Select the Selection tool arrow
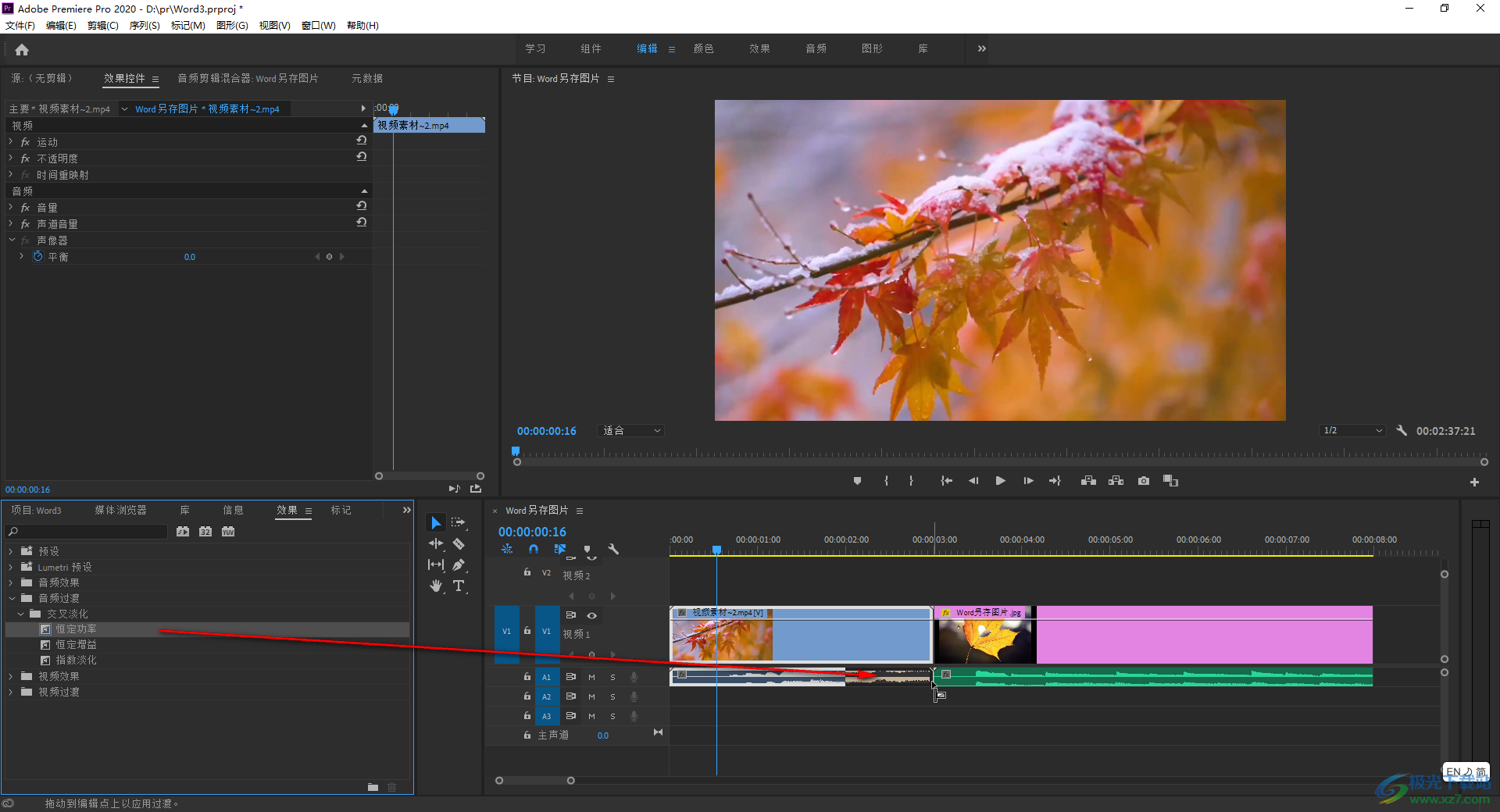Screen dimensions: 1500x812 (x=436, y=522)
